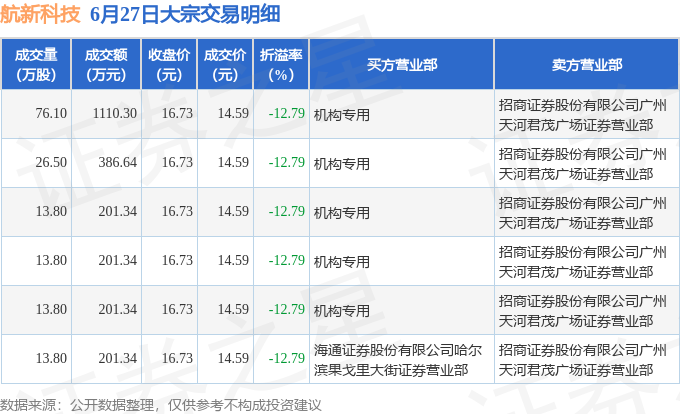
Task: Select the 折溢率(%) column header
Action: [x=281, y=65]
